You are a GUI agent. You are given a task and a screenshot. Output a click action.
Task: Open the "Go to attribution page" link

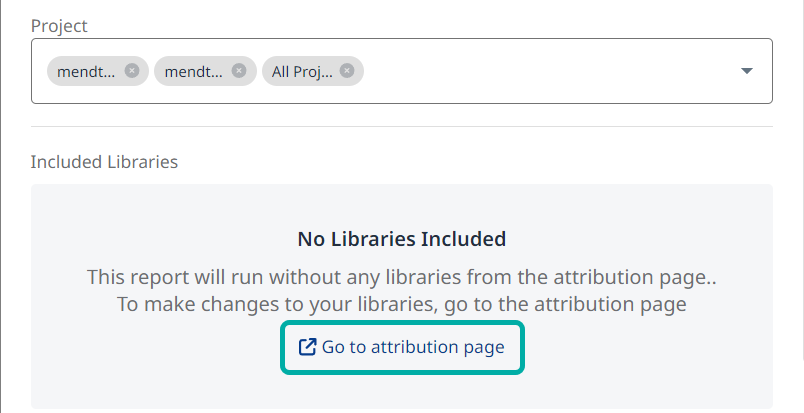[x=412, y=348]
